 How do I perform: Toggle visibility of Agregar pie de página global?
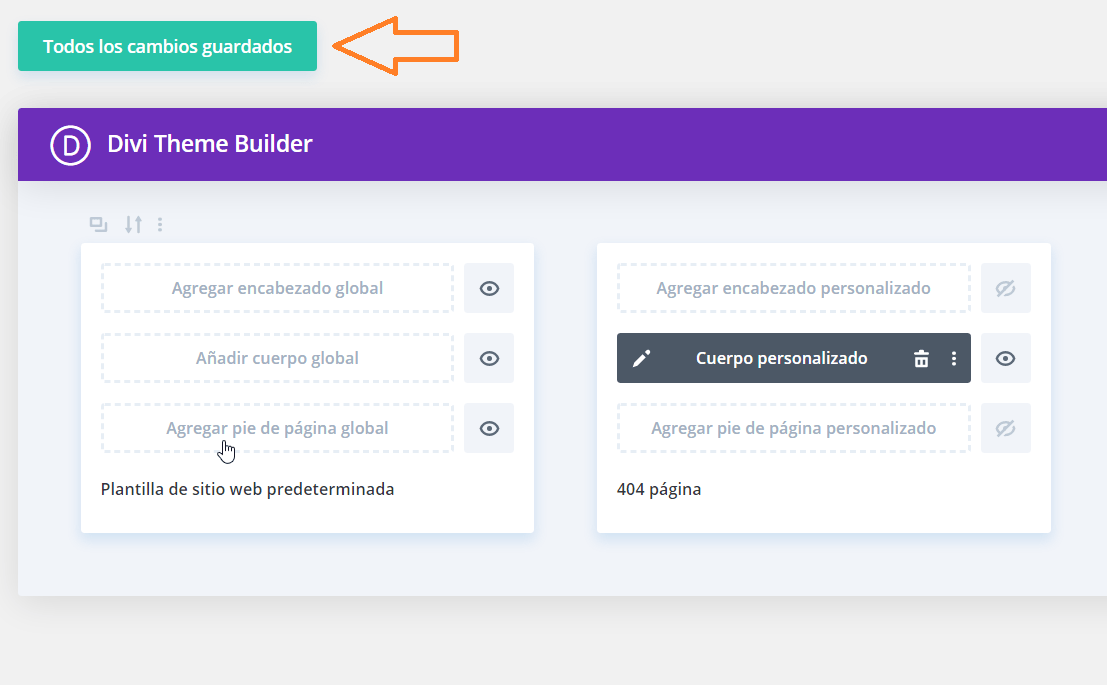point(489,428)
